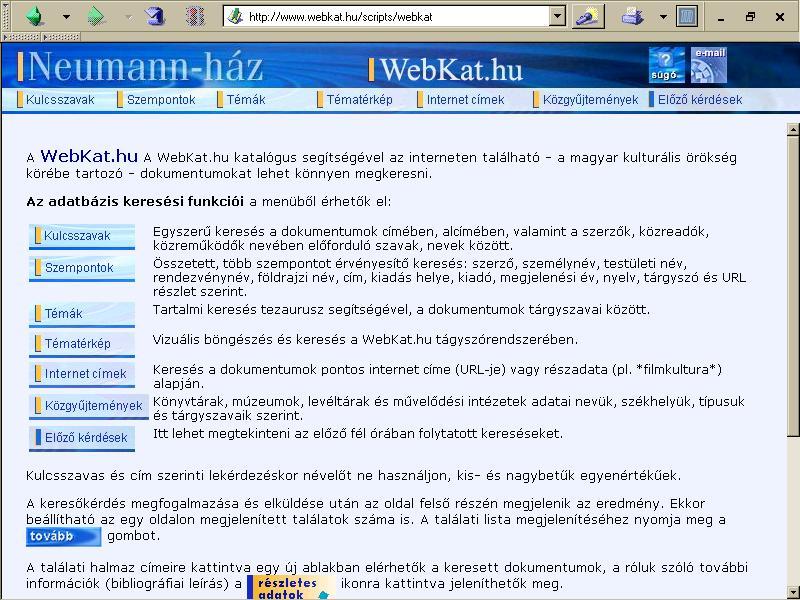Print the page using the printer icon

pos(633,17)
